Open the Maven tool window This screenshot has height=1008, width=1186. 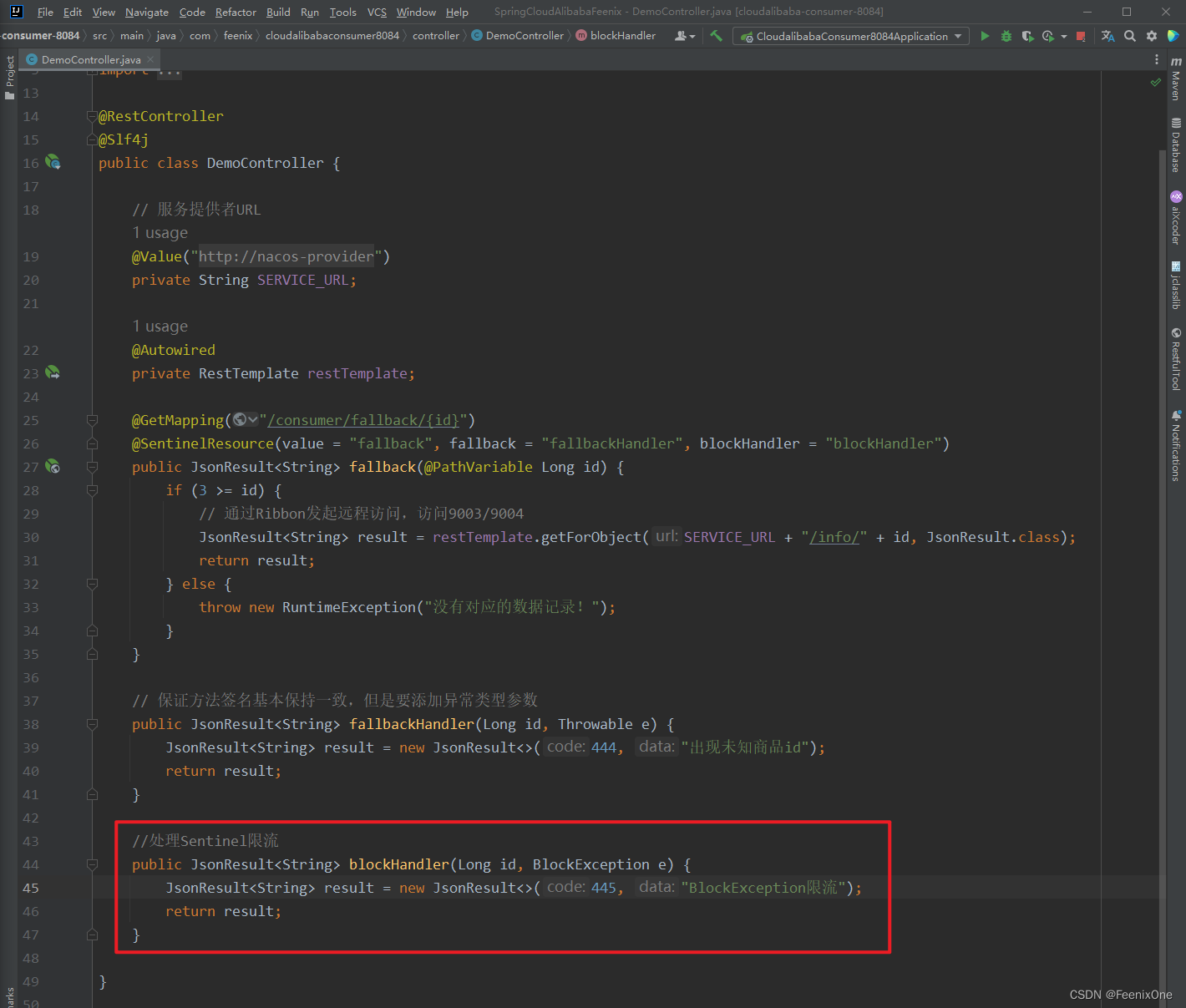1176,79
